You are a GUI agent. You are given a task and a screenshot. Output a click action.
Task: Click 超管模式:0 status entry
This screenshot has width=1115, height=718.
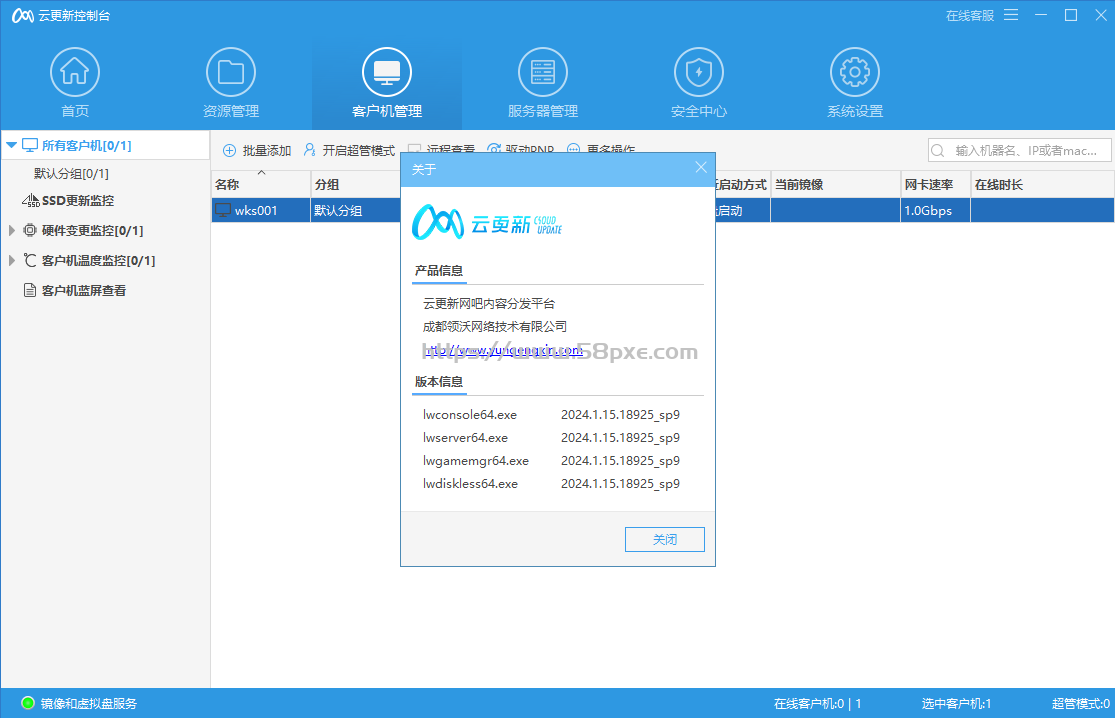click(1080, 703)
